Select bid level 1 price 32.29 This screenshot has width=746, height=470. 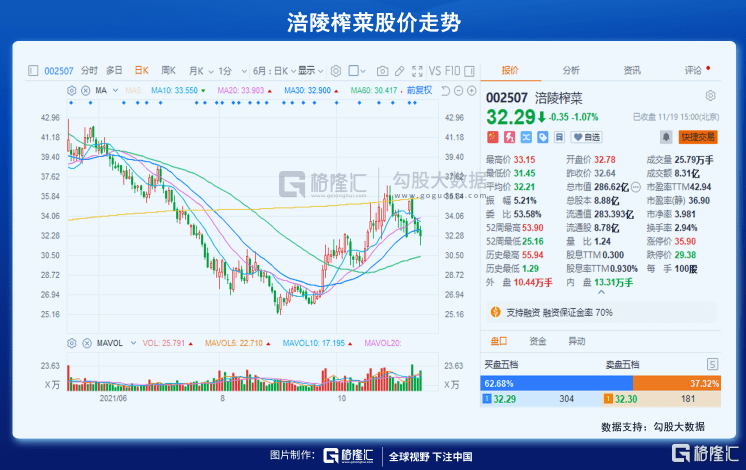(x=504, y=399)
